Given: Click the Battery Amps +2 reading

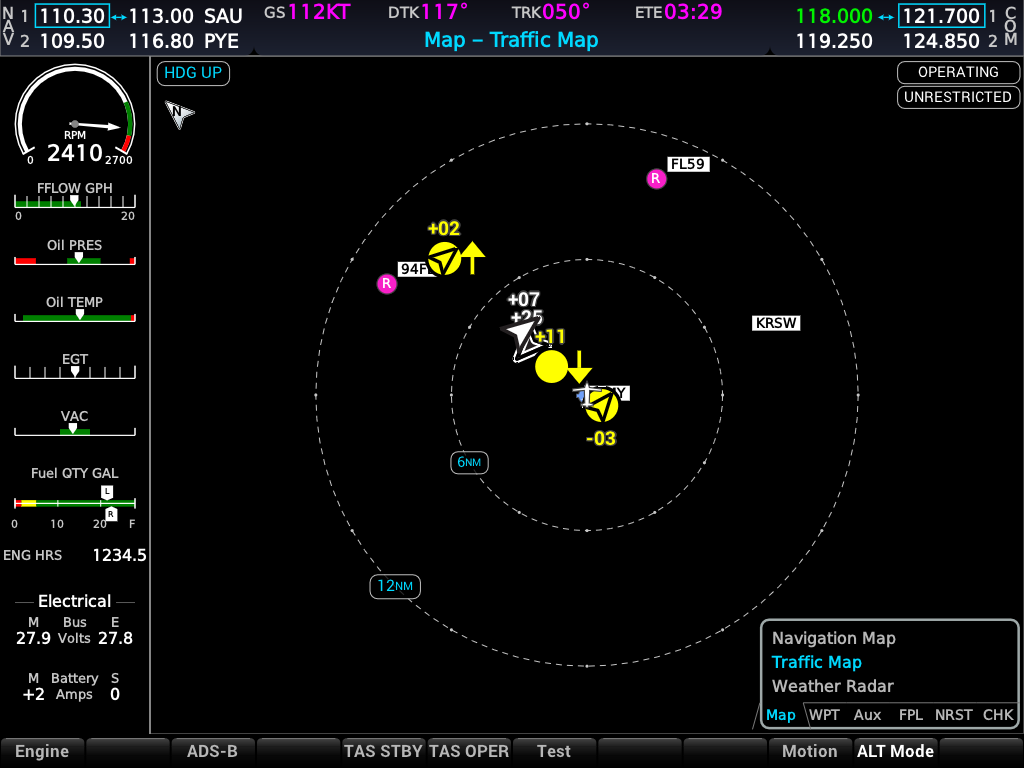Looking at the screenshot, I should 33,694.
